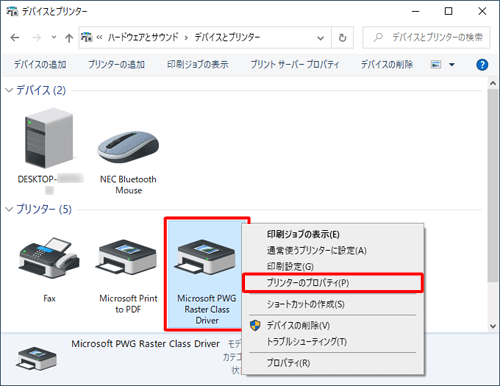
Task: Click the vertical scrollbar down arrow
Action: pos(493,326)
